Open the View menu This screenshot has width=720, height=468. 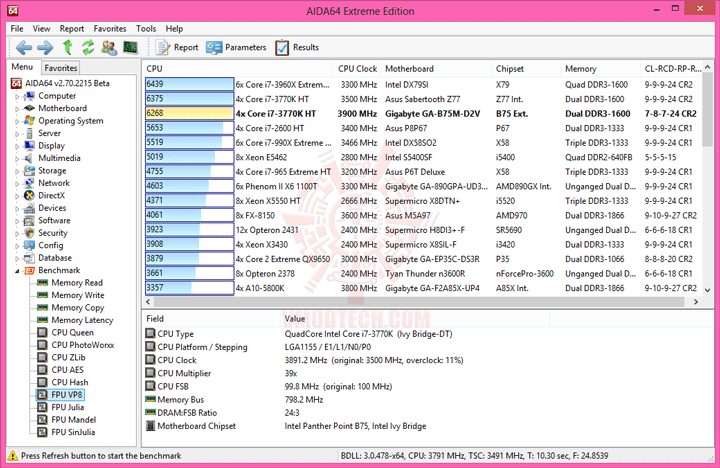[41, 28]
